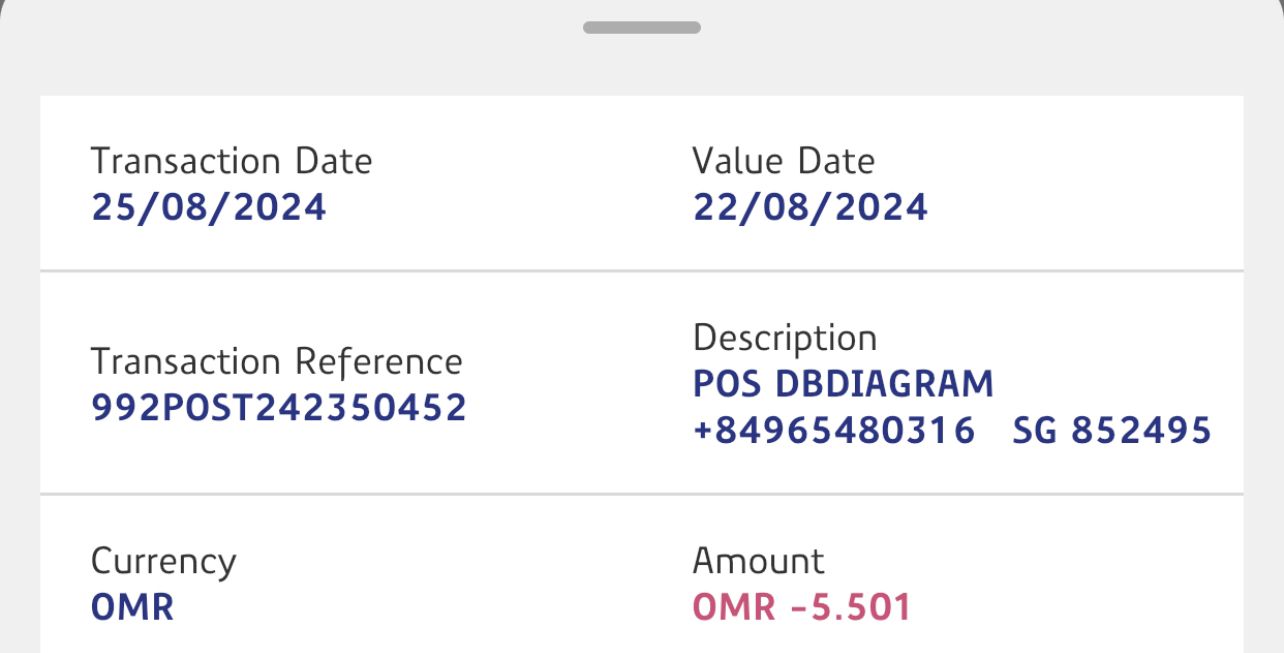Tap the sheet drag handle at top
This screenshot has width=1284, height=653.
point(641,27)
